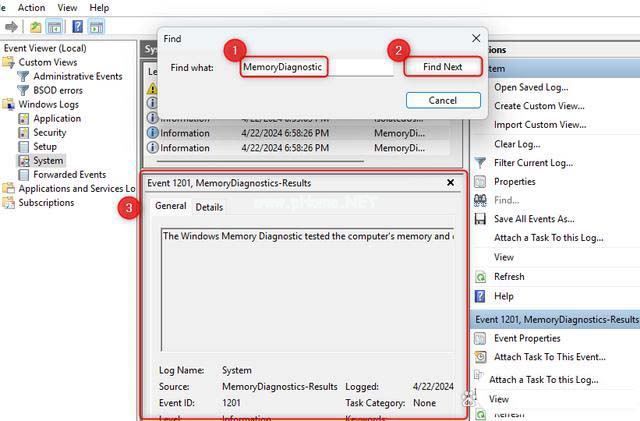The image size is (640, 421).
Task: Click the Attach Task To This Event icon
Action: (x=480, y=357)
